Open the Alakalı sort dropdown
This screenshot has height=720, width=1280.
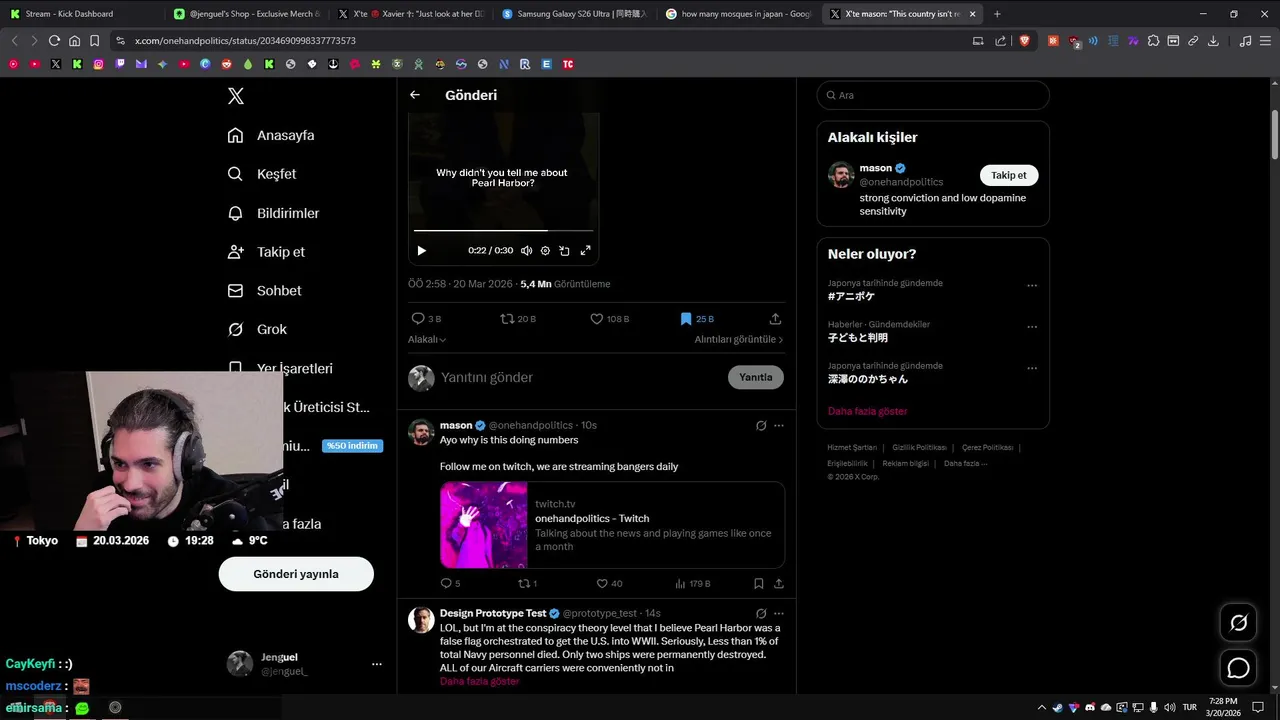[427, 339]
